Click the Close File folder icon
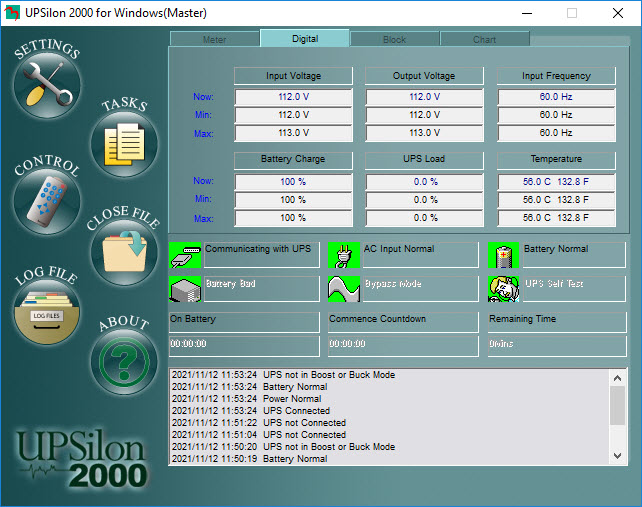Screen dimensions: 642x507 (124, 252)
